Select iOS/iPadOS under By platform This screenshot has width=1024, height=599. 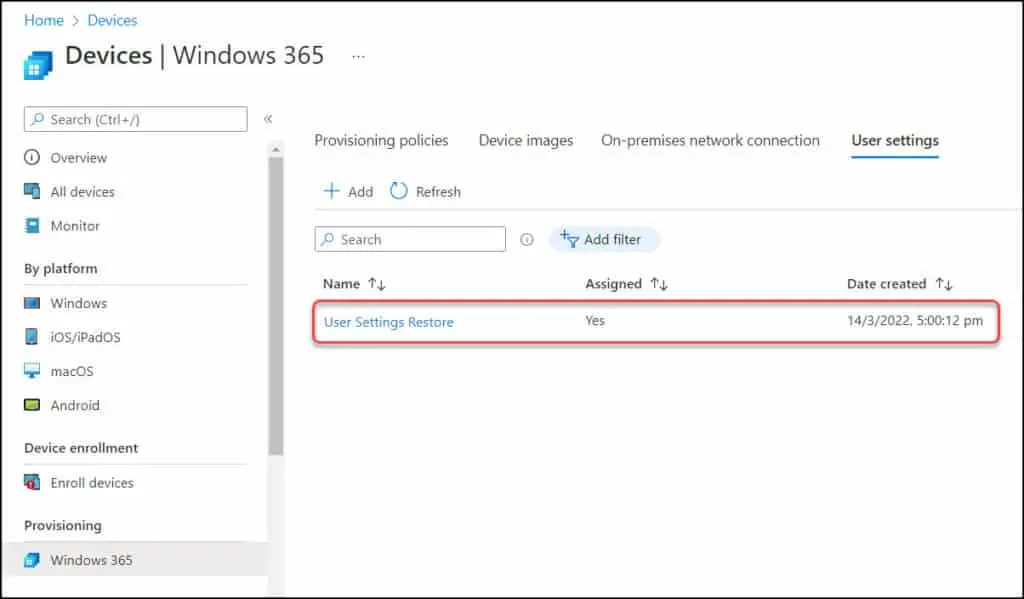86,338
